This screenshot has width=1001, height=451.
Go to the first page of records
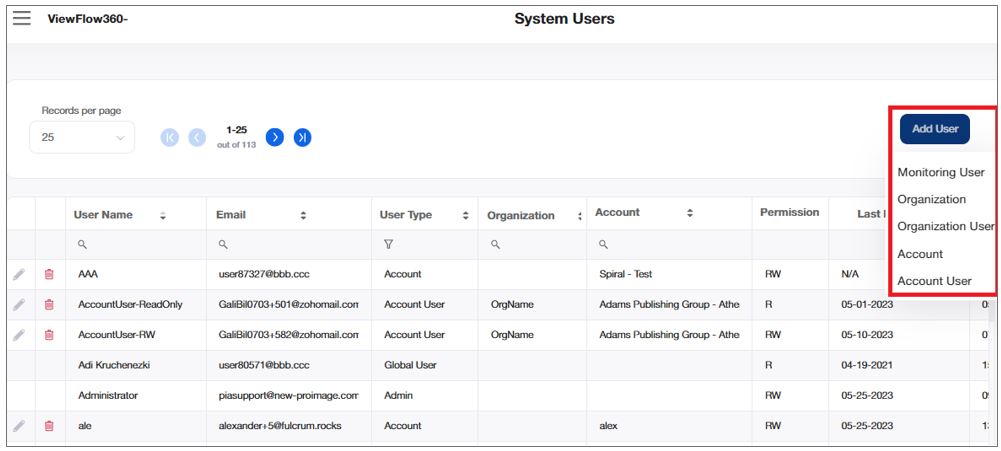point(170,137)
